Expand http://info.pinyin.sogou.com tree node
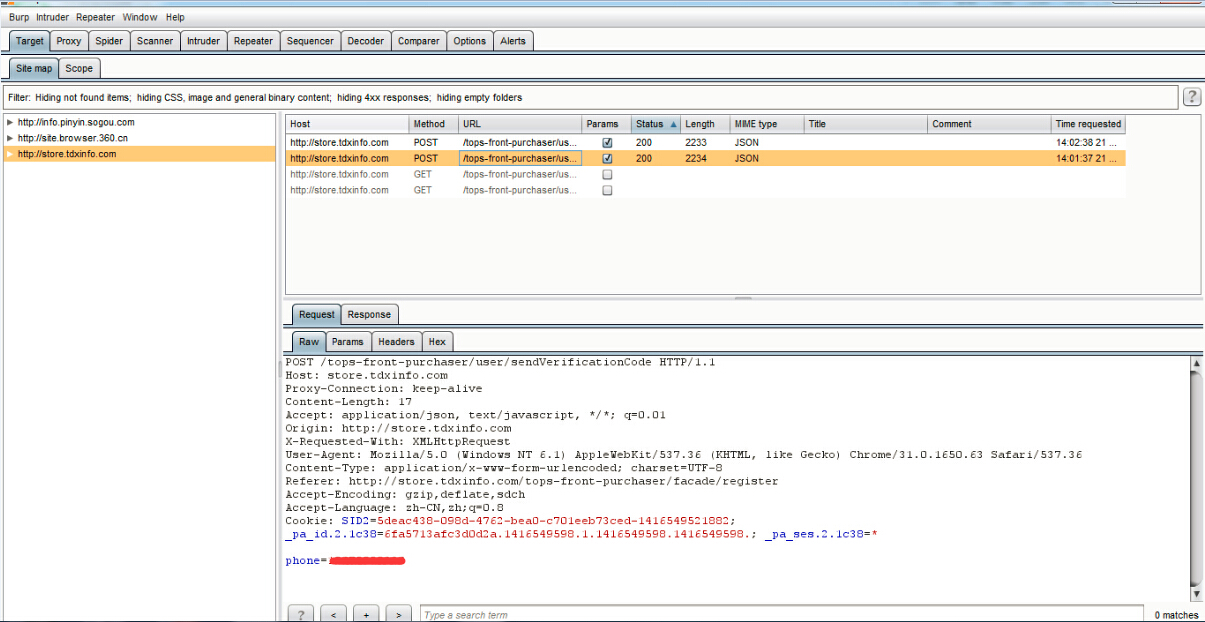The image size is (1205, 622). tap(10, 122)
